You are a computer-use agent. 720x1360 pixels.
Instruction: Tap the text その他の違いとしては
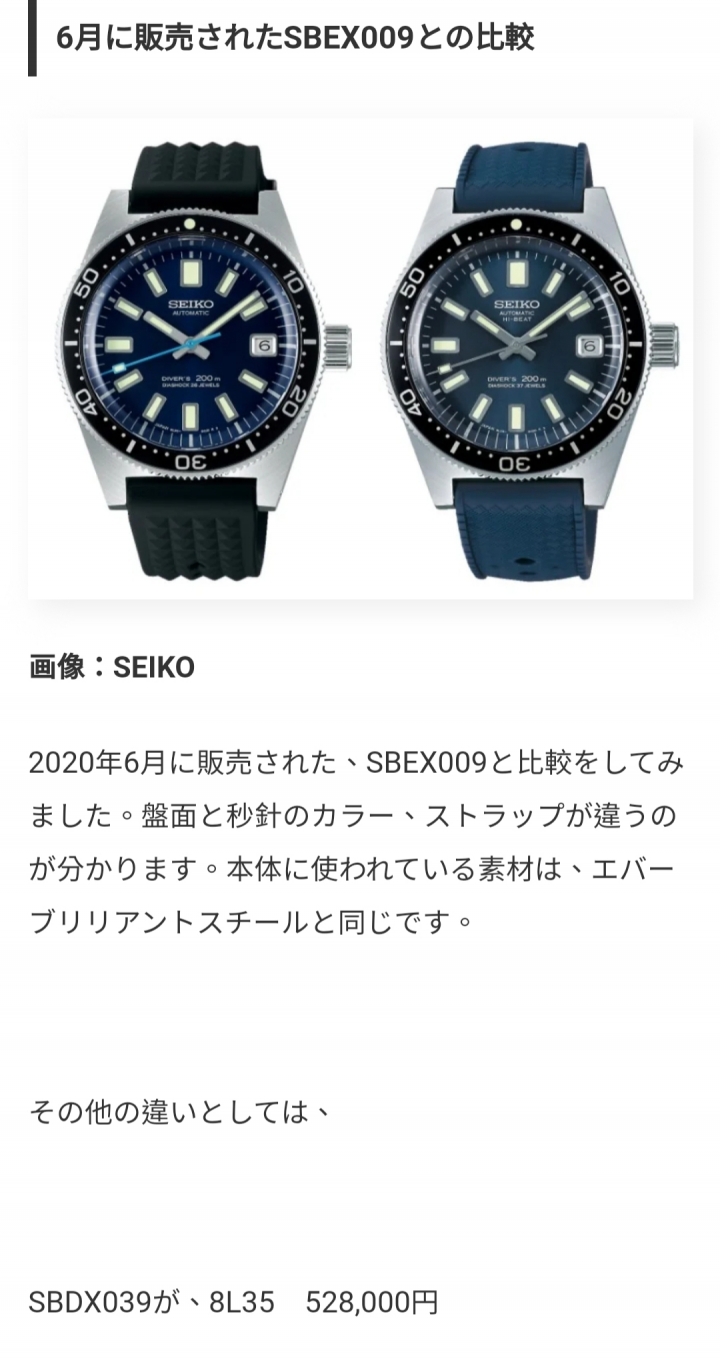180,1111
